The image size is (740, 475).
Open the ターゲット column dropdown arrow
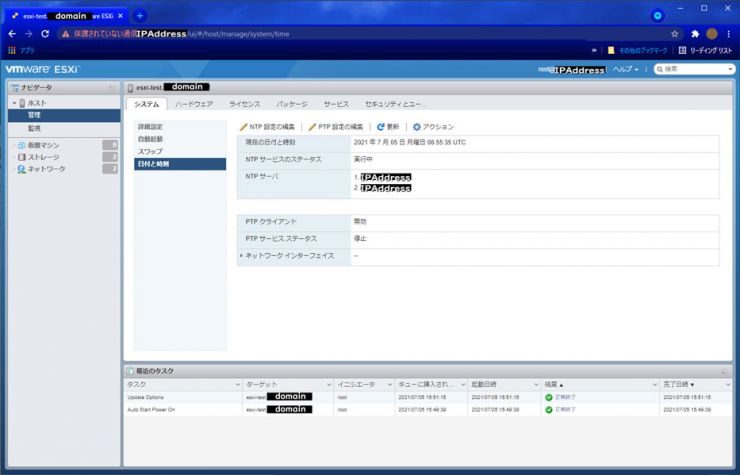click(329, 385)
